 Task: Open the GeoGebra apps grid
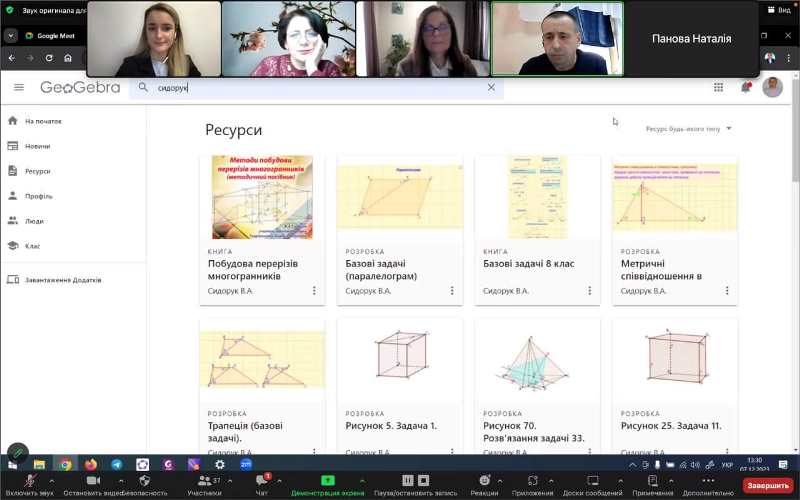[718, 88]
